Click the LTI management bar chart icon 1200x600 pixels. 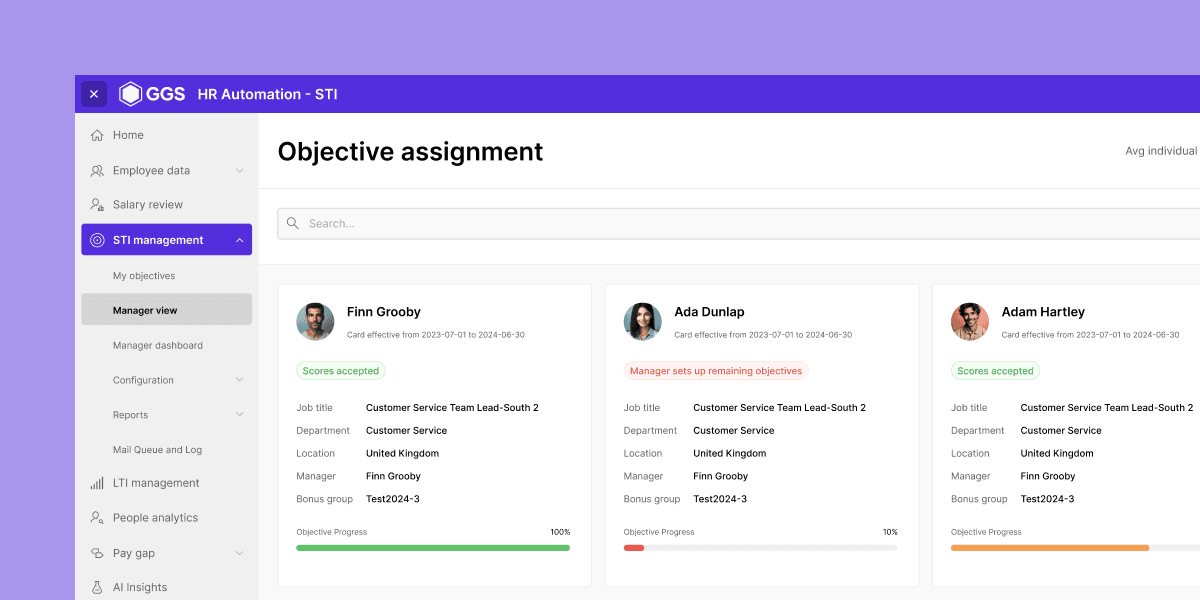pyautogui.click(x=97, y=483)
